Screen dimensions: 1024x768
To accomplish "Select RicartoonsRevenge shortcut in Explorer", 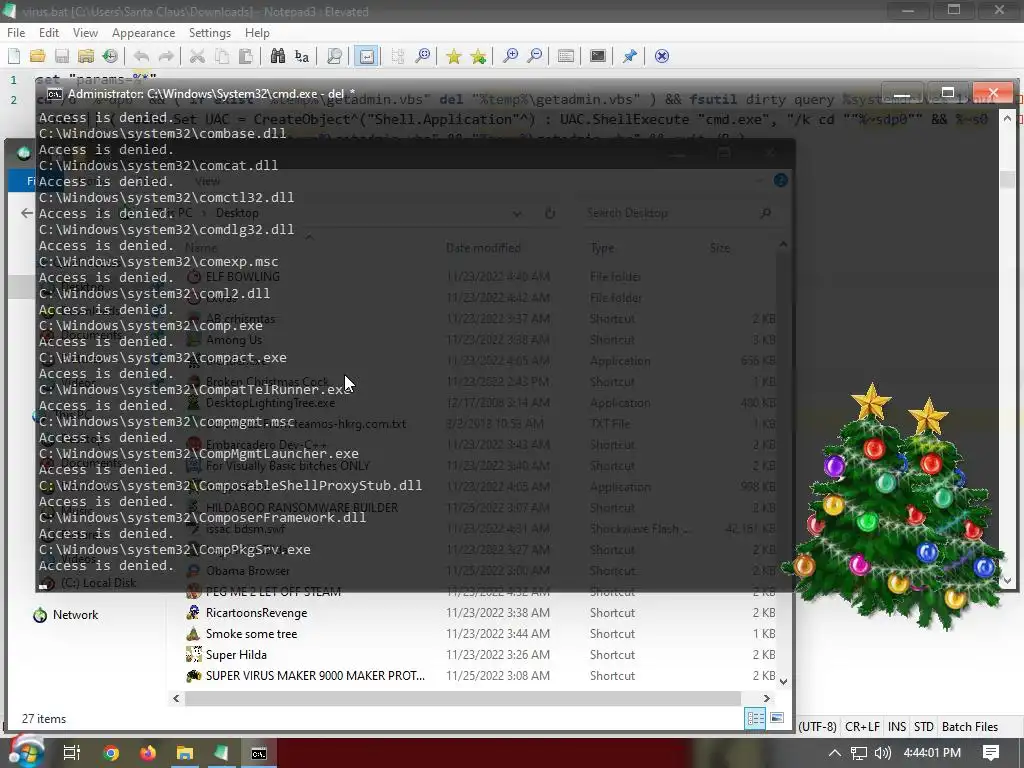I will pos(255,613).
